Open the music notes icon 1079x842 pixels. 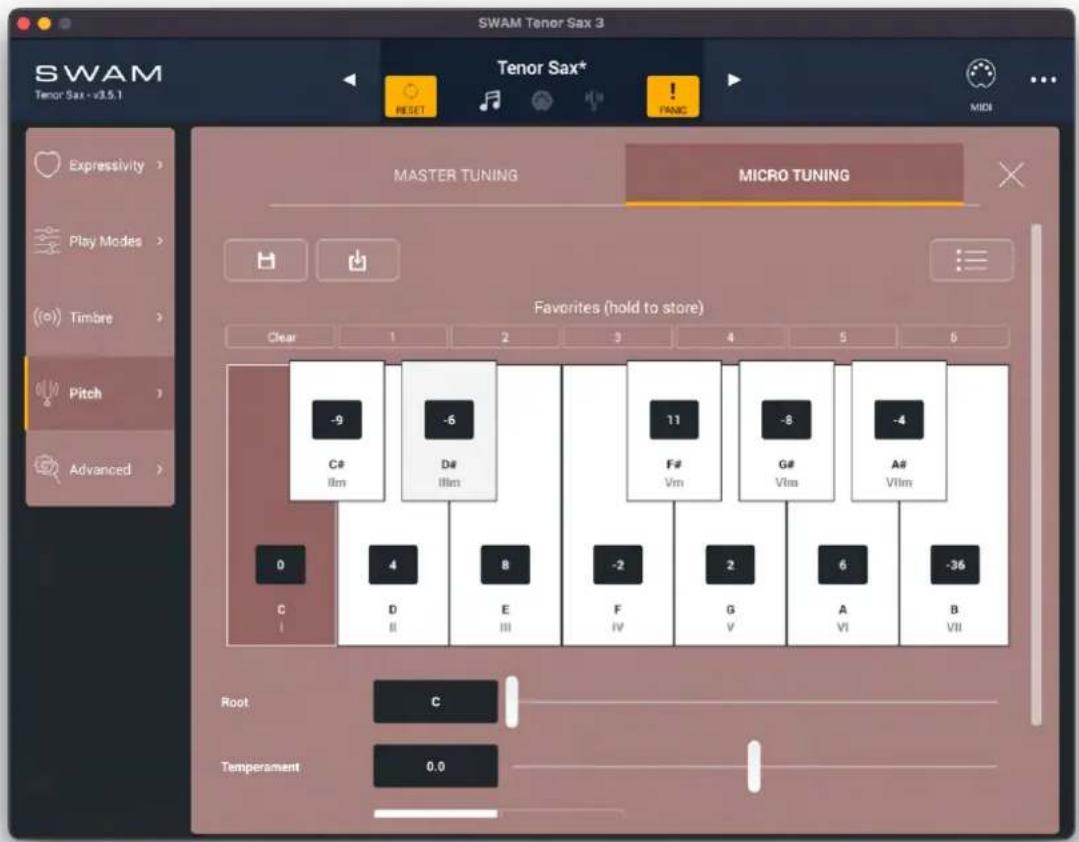pos(490,101)
